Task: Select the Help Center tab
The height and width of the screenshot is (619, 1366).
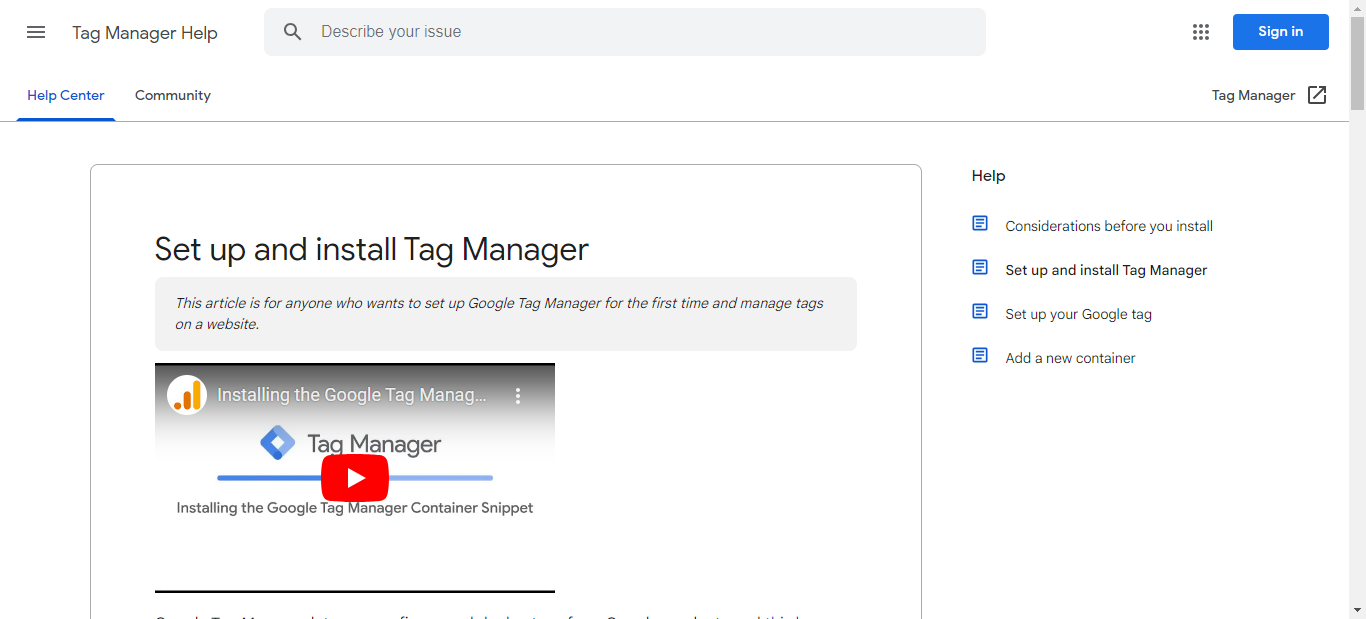Action: click(x=66, y=96)
